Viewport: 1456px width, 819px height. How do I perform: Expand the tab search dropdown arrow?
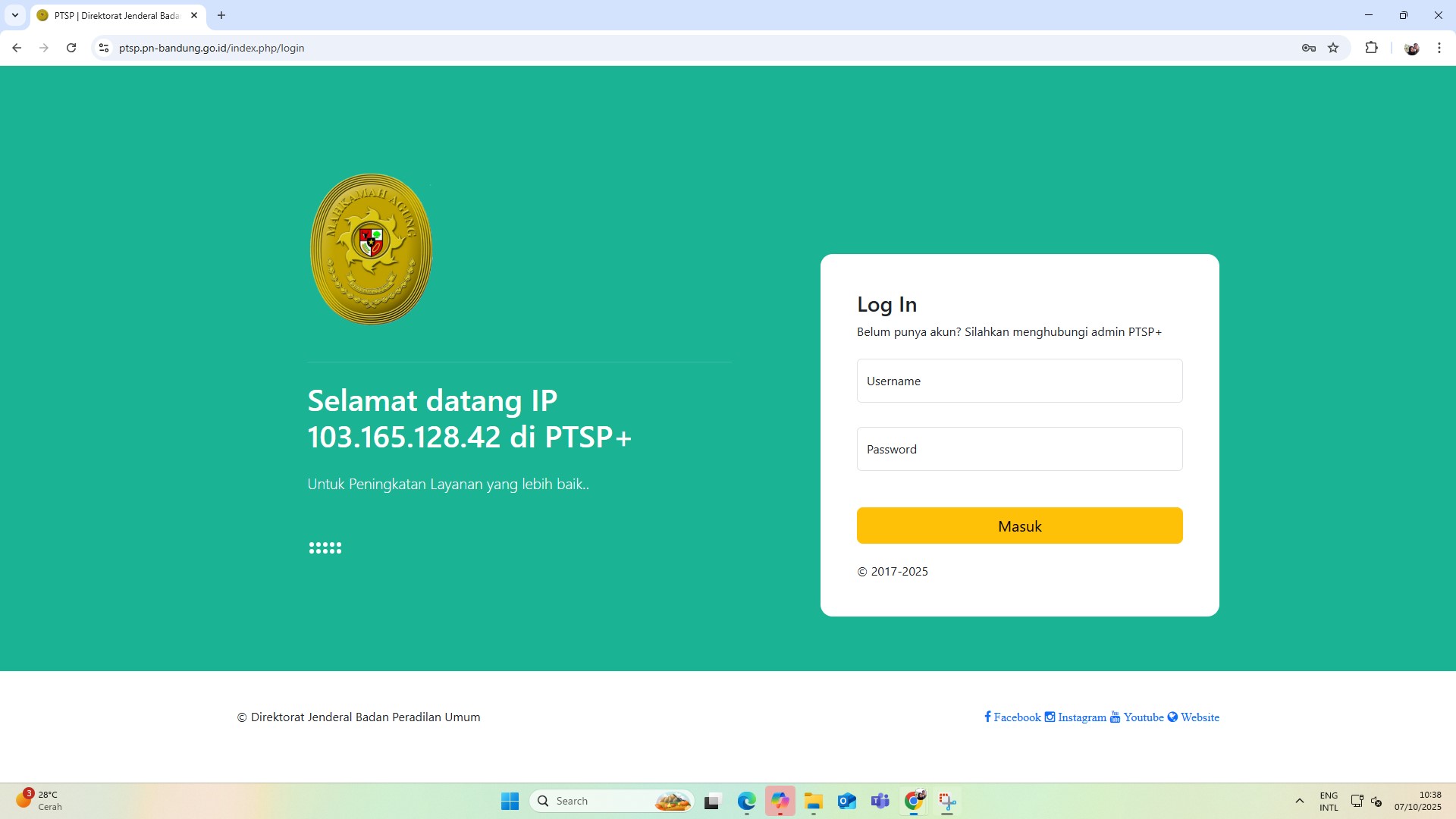14,15
